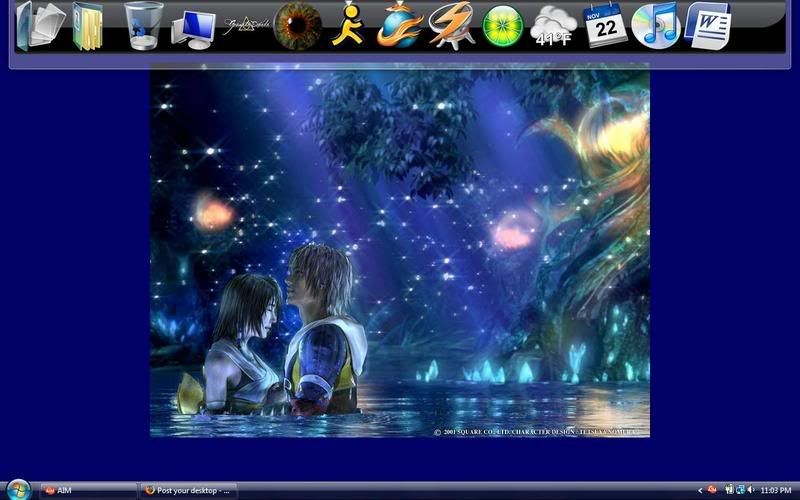This screenshot has height=500, width=800.
Task: Switch to 'Post your desktop' Firefox window
Action: click(189, 491)
